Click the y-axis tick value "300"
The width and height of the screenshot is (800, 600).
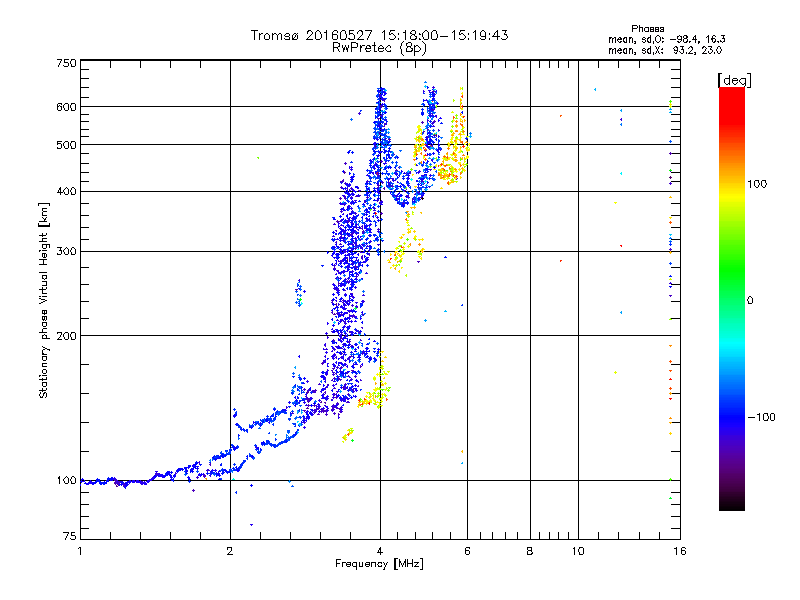[x=66, y=252]
